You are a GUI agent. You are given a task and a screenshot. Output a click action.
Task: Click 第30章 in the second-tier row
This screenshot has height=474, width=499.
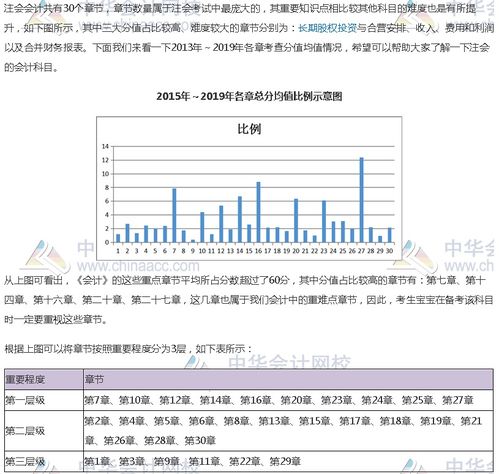click(200, 441)
